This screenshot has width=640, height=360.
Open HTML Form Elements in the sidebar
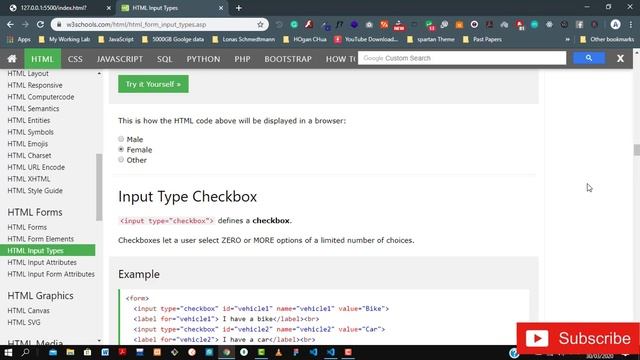40,239
